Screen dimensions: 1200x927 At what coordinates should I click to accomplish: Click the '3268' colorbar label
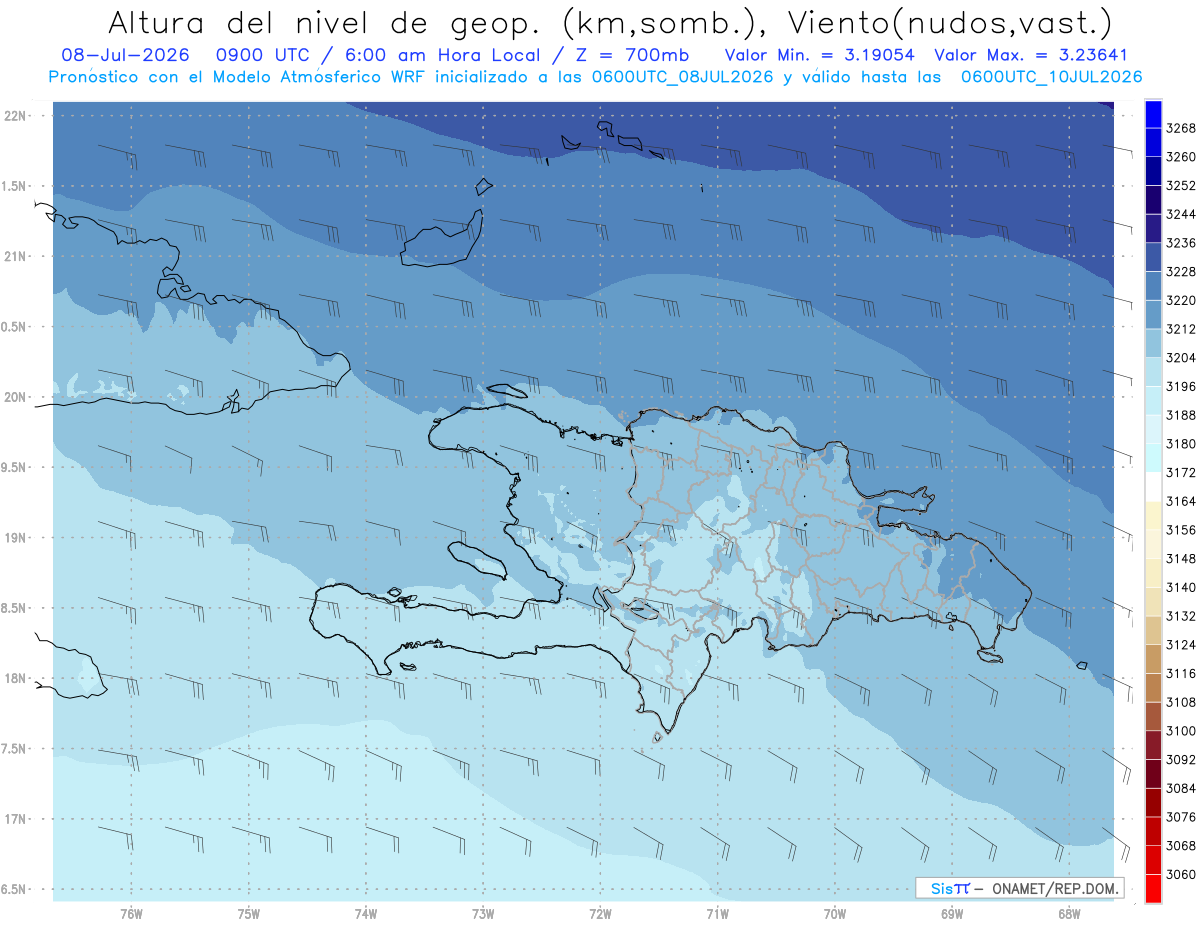click(x=1181, y=128)
